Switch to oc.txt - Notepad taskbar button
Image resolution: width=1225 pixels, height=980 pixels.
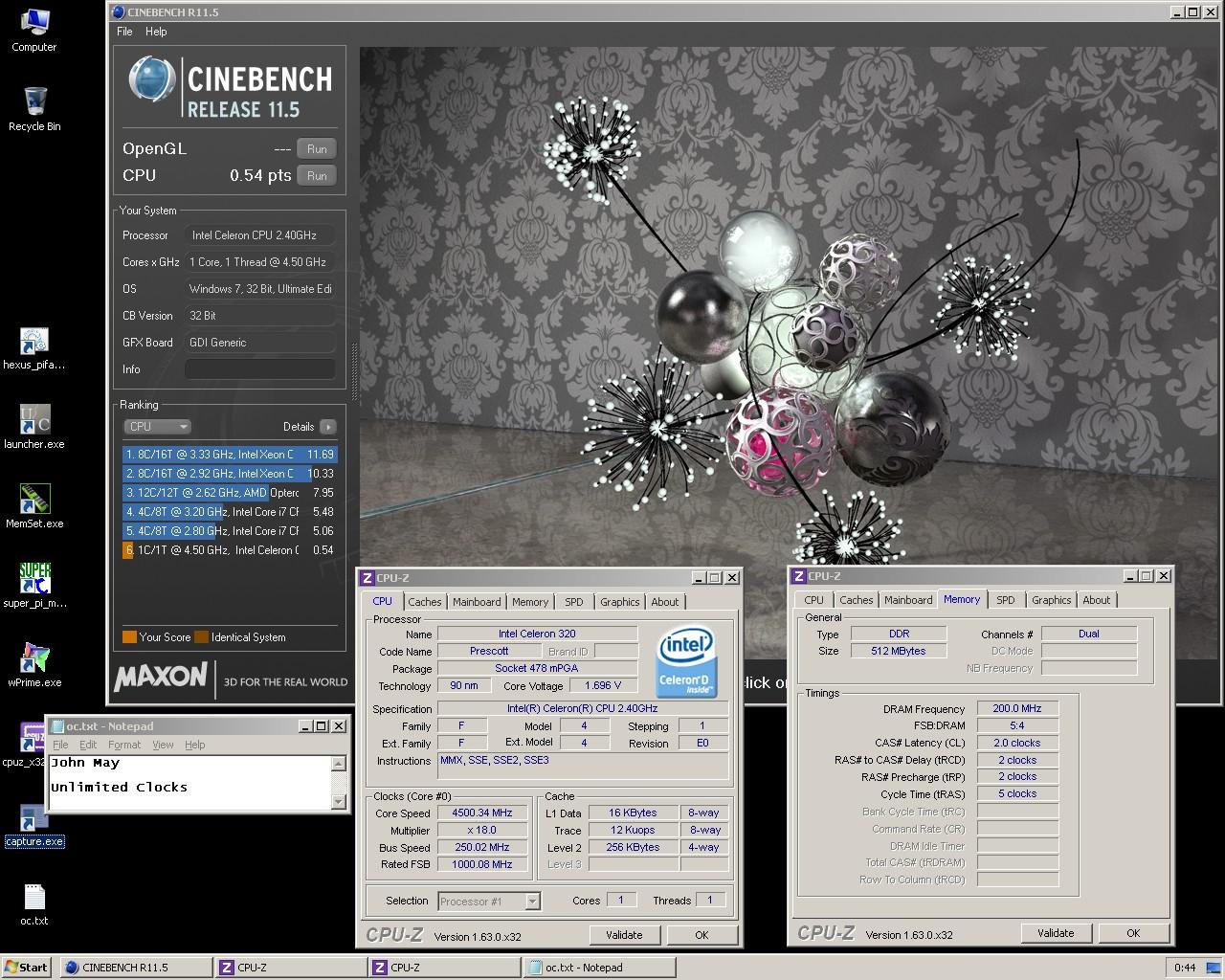601,968
